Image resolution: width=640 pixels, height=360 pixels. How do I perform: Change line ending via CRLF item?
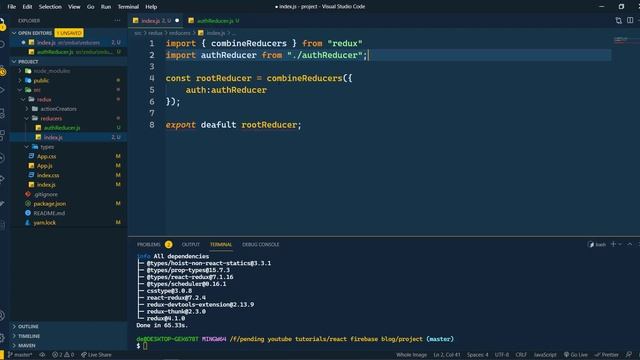tap(521, 355)
